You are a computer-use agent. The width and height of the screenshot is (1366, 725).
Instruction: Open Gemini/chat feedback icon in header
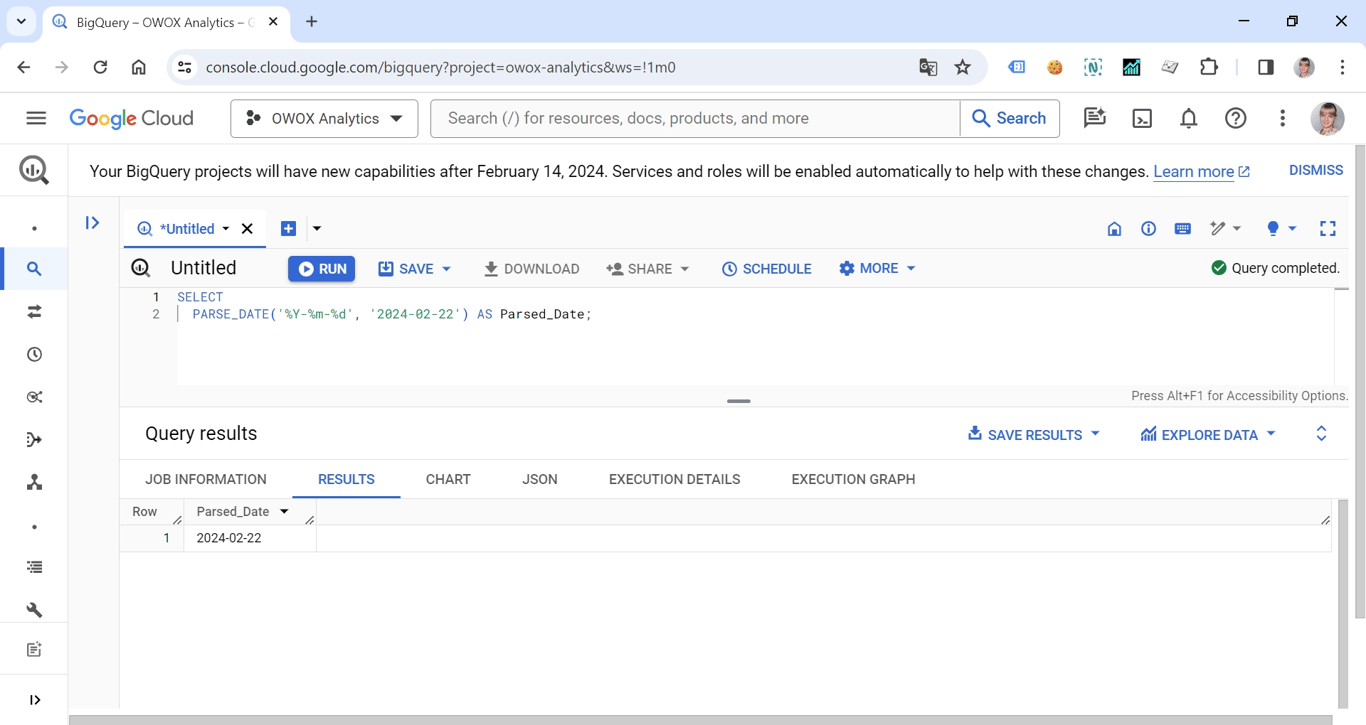[x=1095, y=118]
